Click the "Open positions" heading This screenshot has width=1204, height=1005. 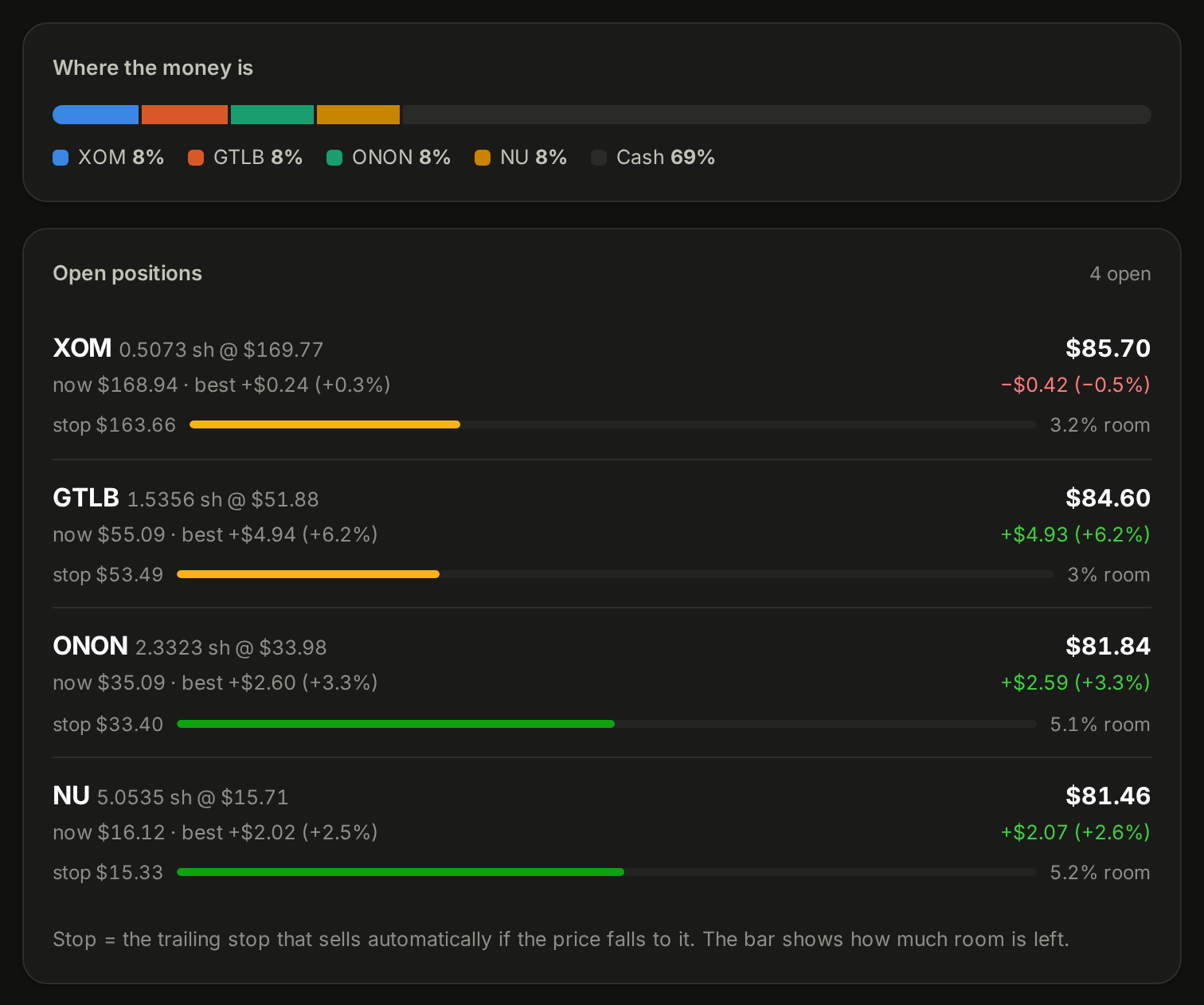pyautogui.click(x=127, y=273)
